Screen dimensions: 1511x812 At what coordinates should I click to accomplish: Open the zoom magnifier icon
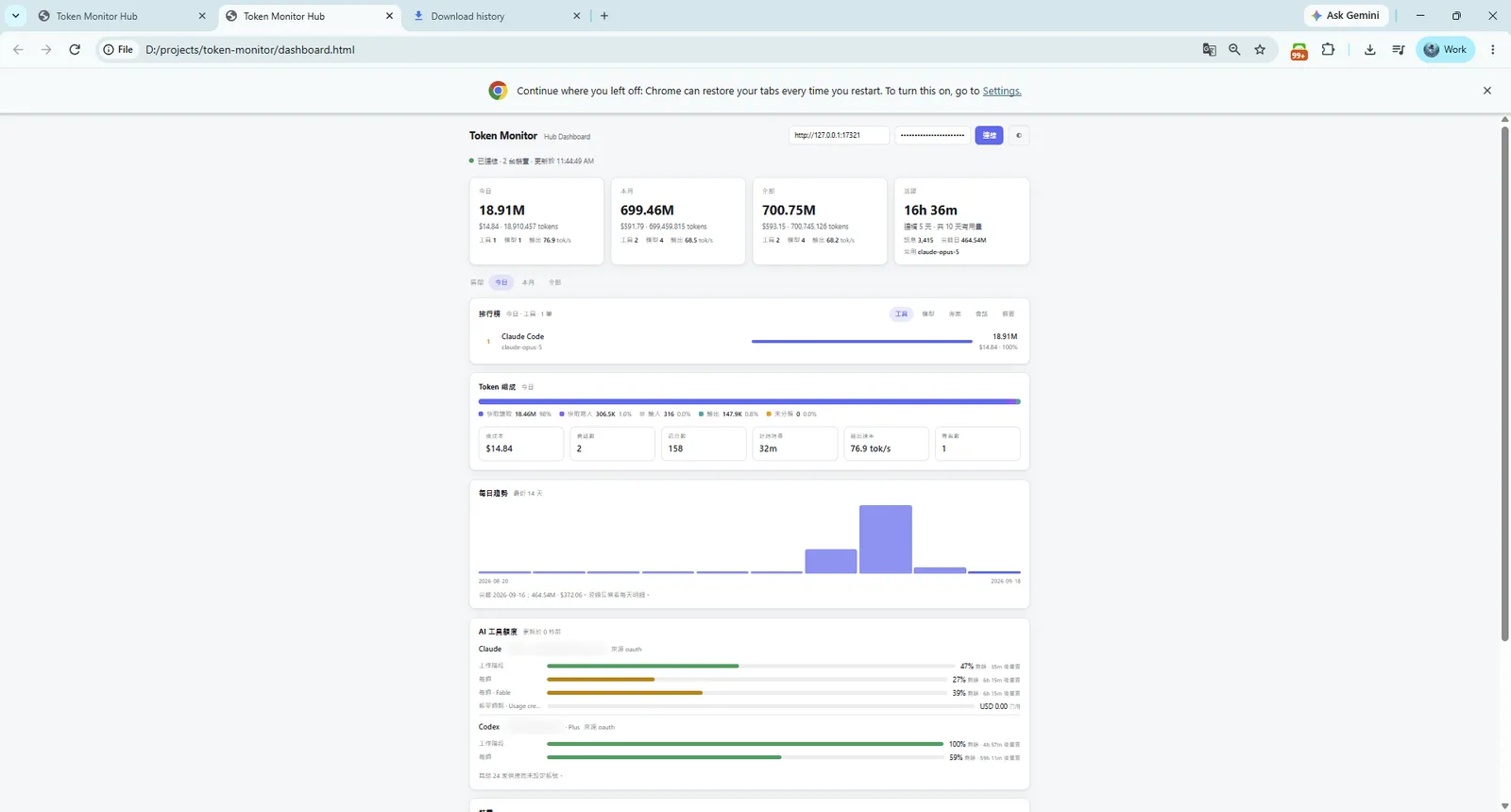(1234, 50)
